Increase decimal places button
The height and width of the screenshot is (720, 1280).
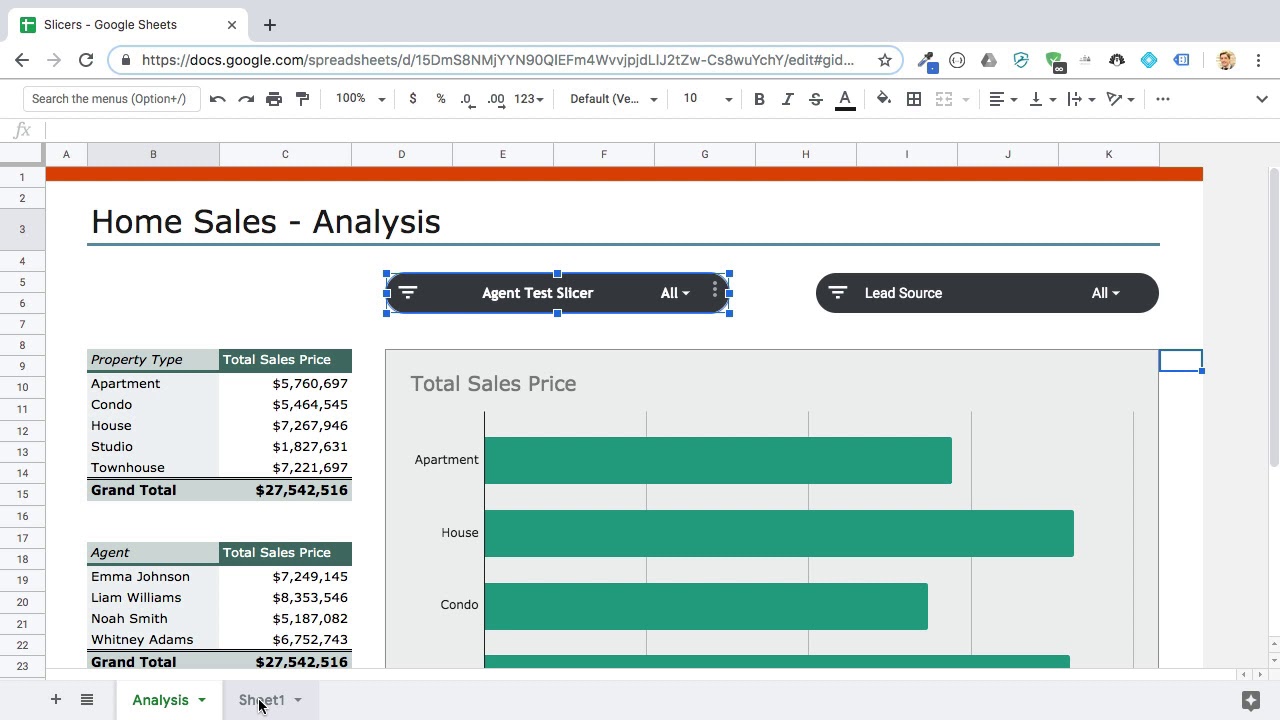point(496,99)
